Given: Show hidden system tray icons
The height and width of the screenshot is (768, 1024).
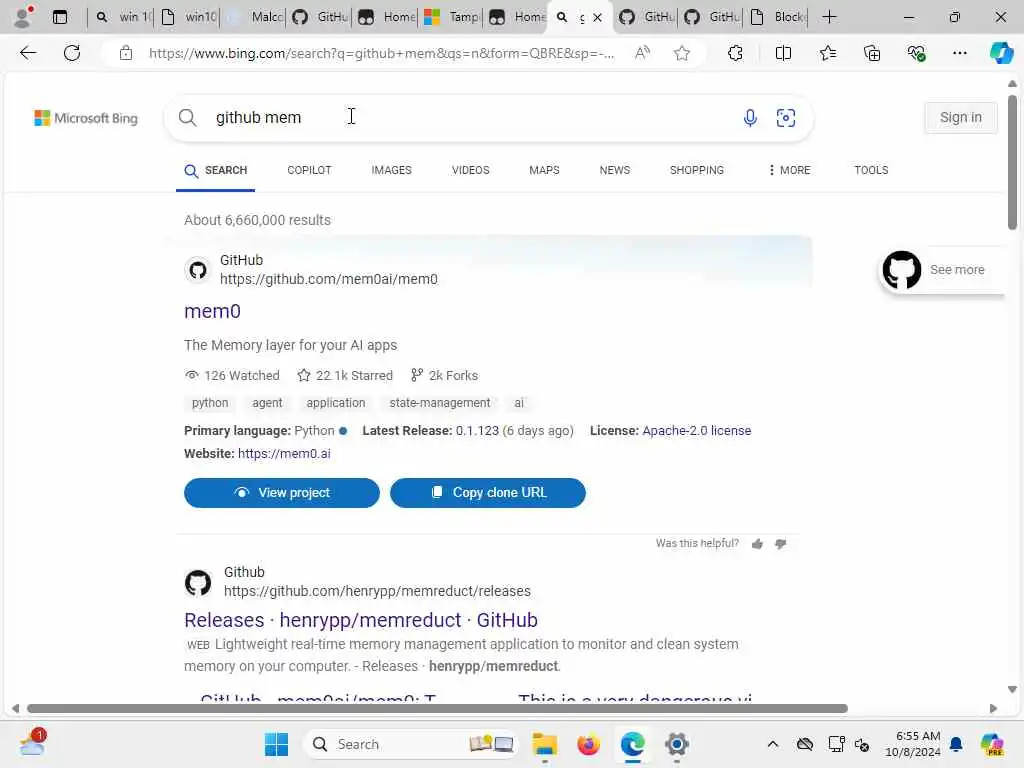Looking at the screenshot, I should [773, 744].
